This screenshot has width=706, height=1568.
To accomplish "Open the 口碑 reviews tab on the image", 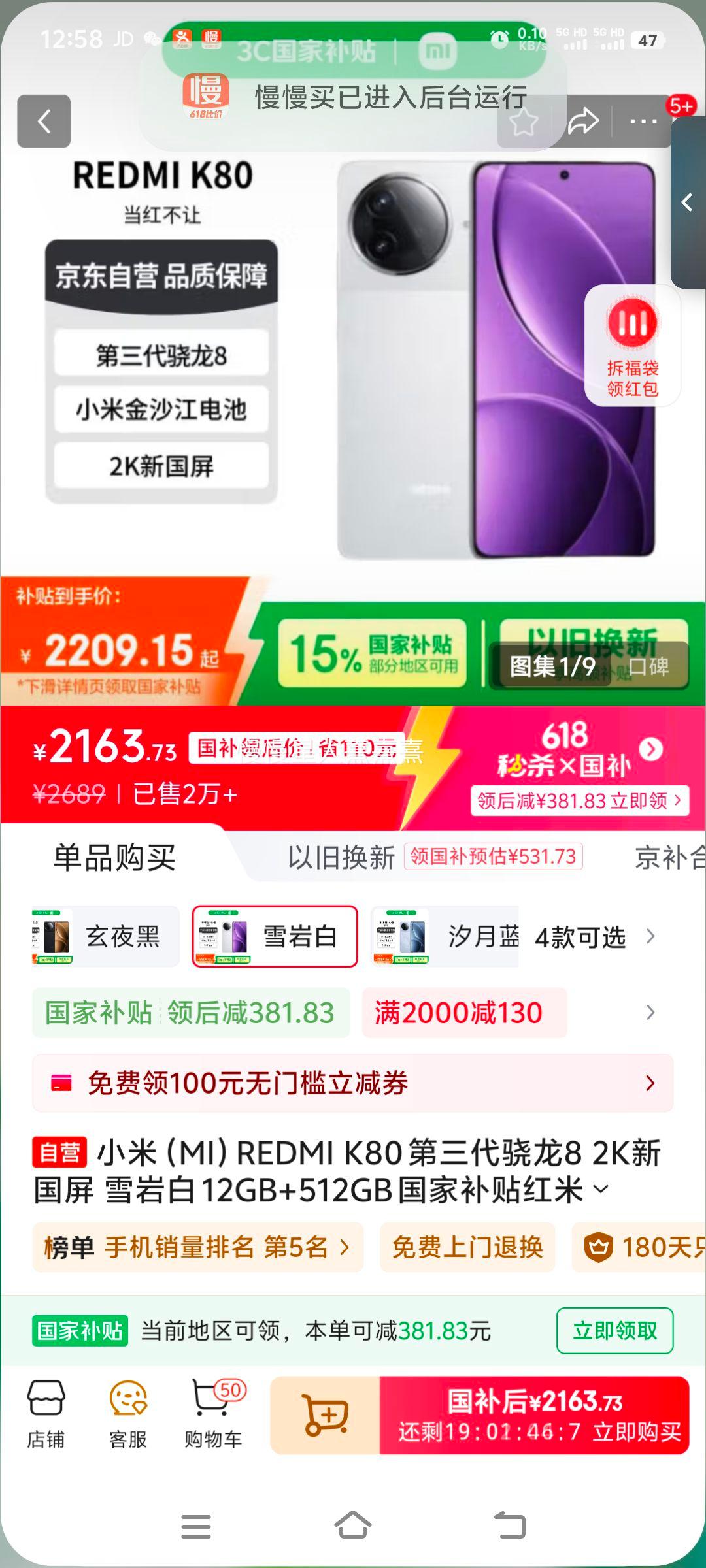I will 648,666.
